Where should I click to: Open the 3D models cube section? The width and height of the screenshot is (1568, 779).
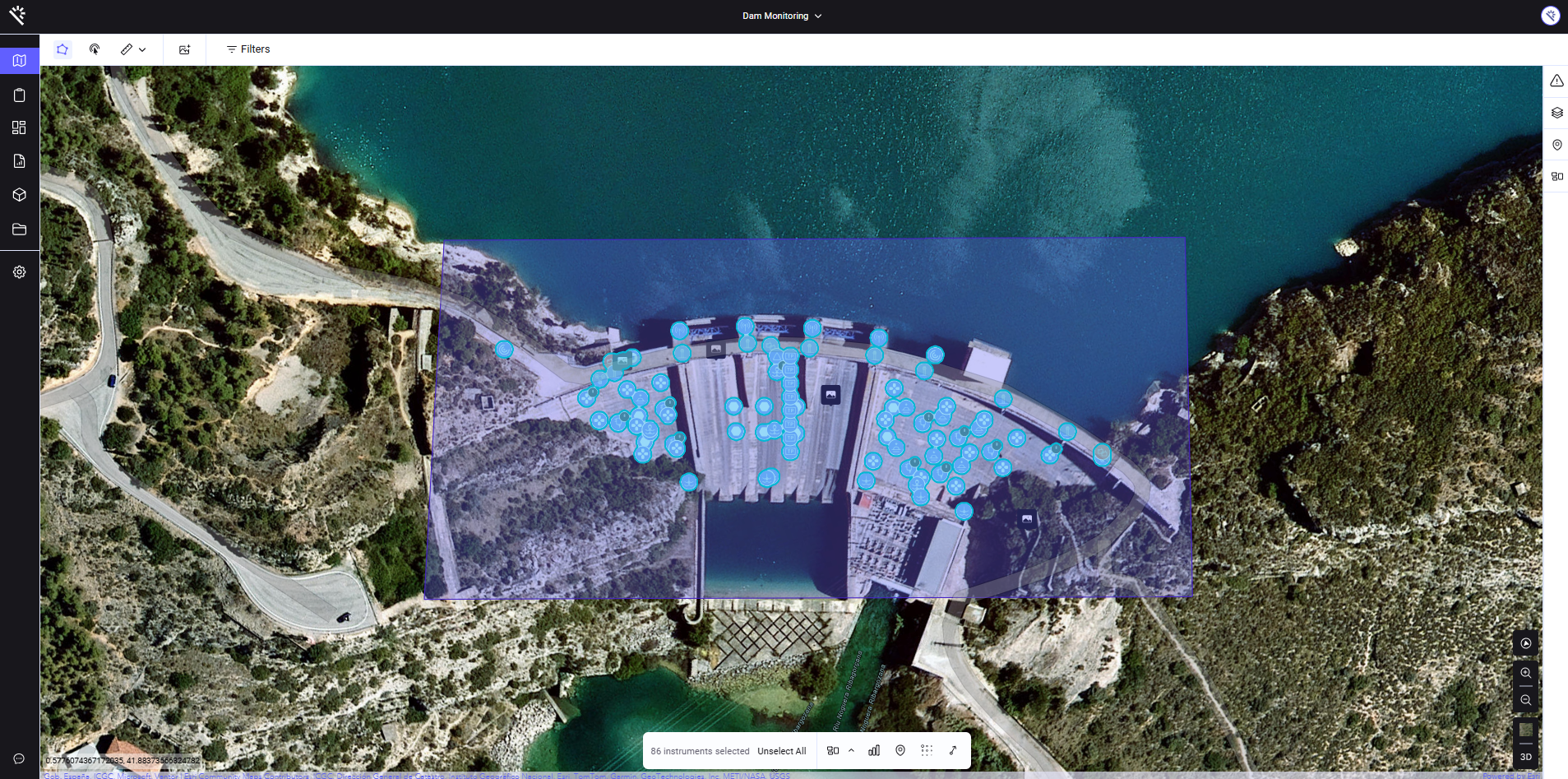click(20, 195)
